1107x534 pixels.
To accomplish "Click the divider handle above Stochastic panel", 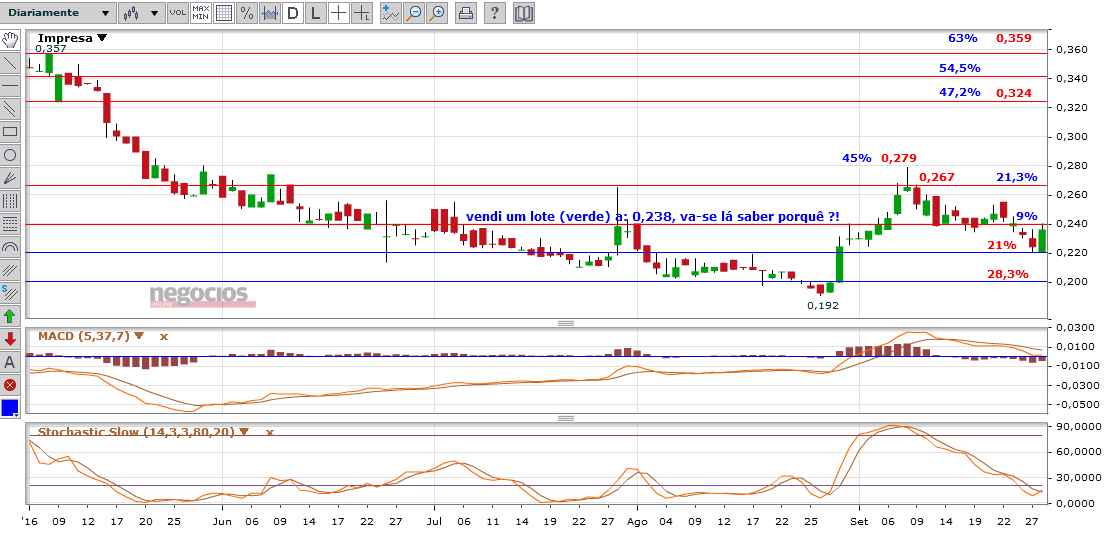I will point(566,418).
